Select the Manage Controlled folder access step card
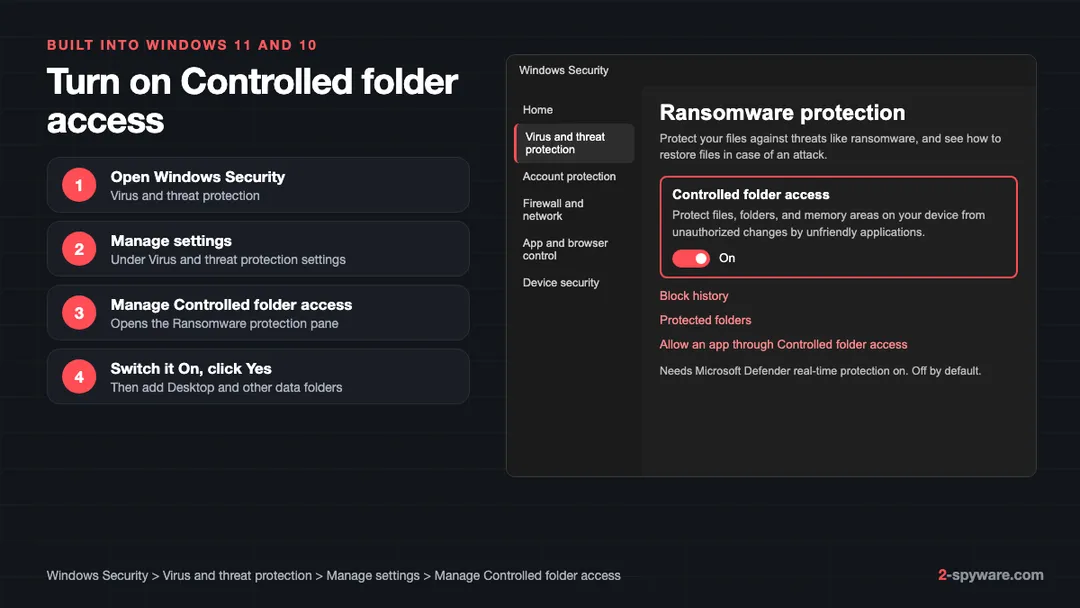Screen dimensions: 1080x608 [x=258, y=313]
